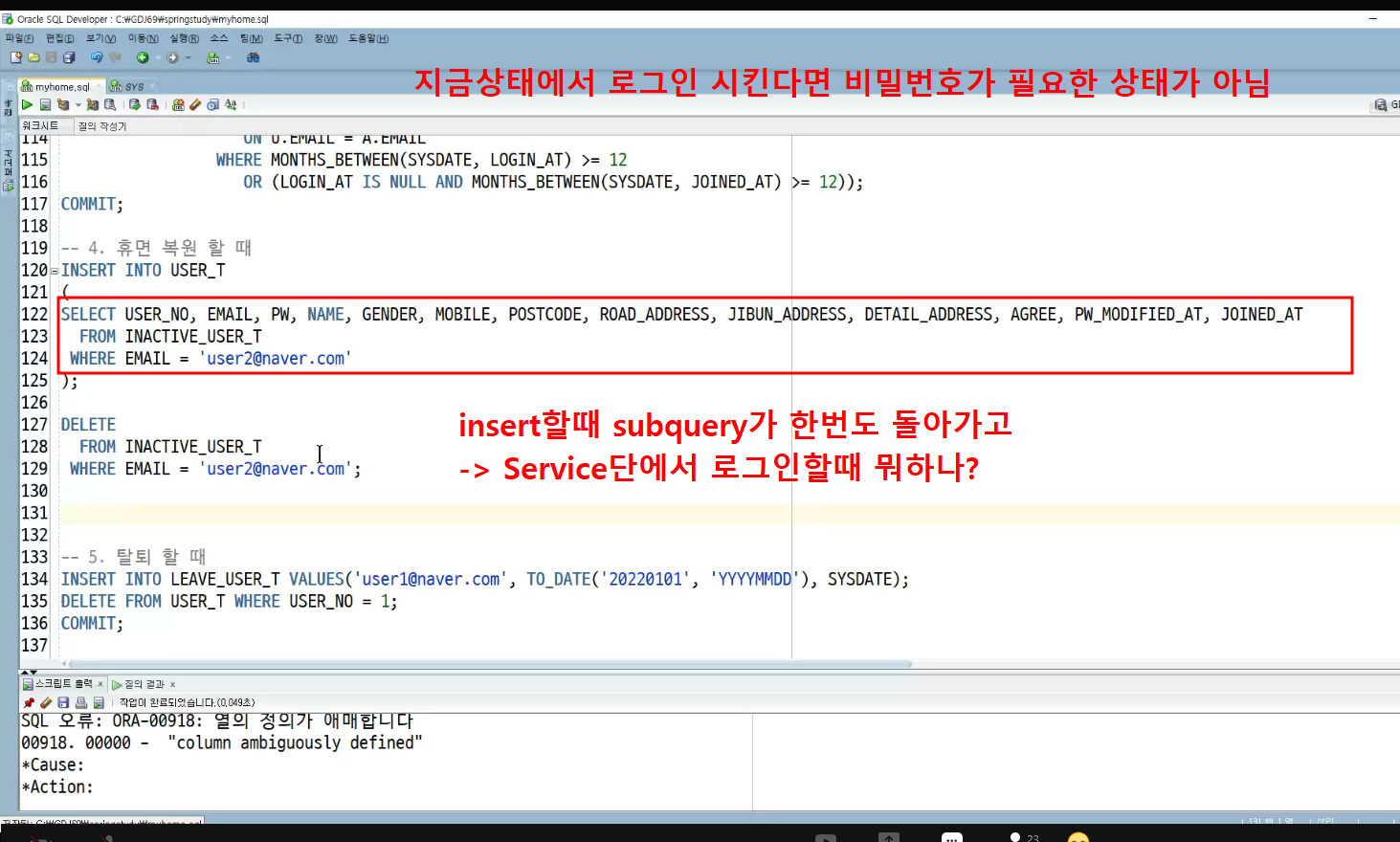Click 'user2@naver.com' on line 124

pyautogui.click(x=275, y=359)
